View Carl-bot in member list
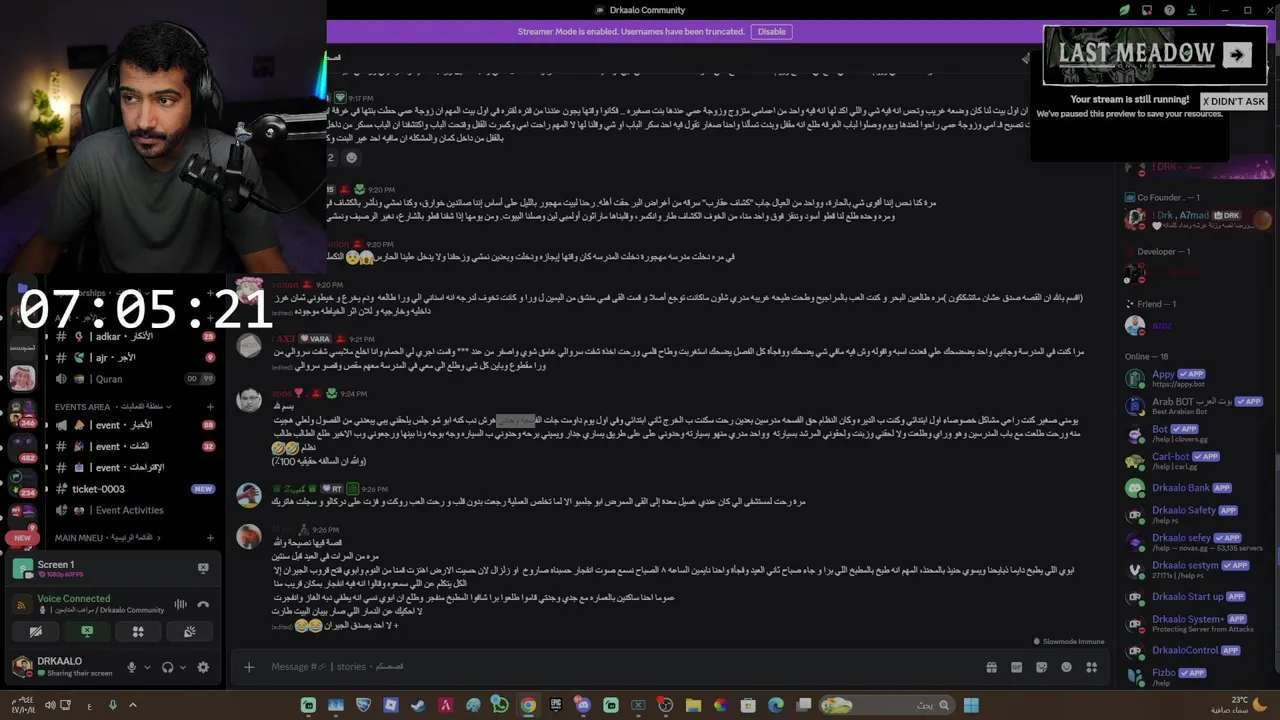This screenshot has width=1280, height=720. [x=1193, y=461]
